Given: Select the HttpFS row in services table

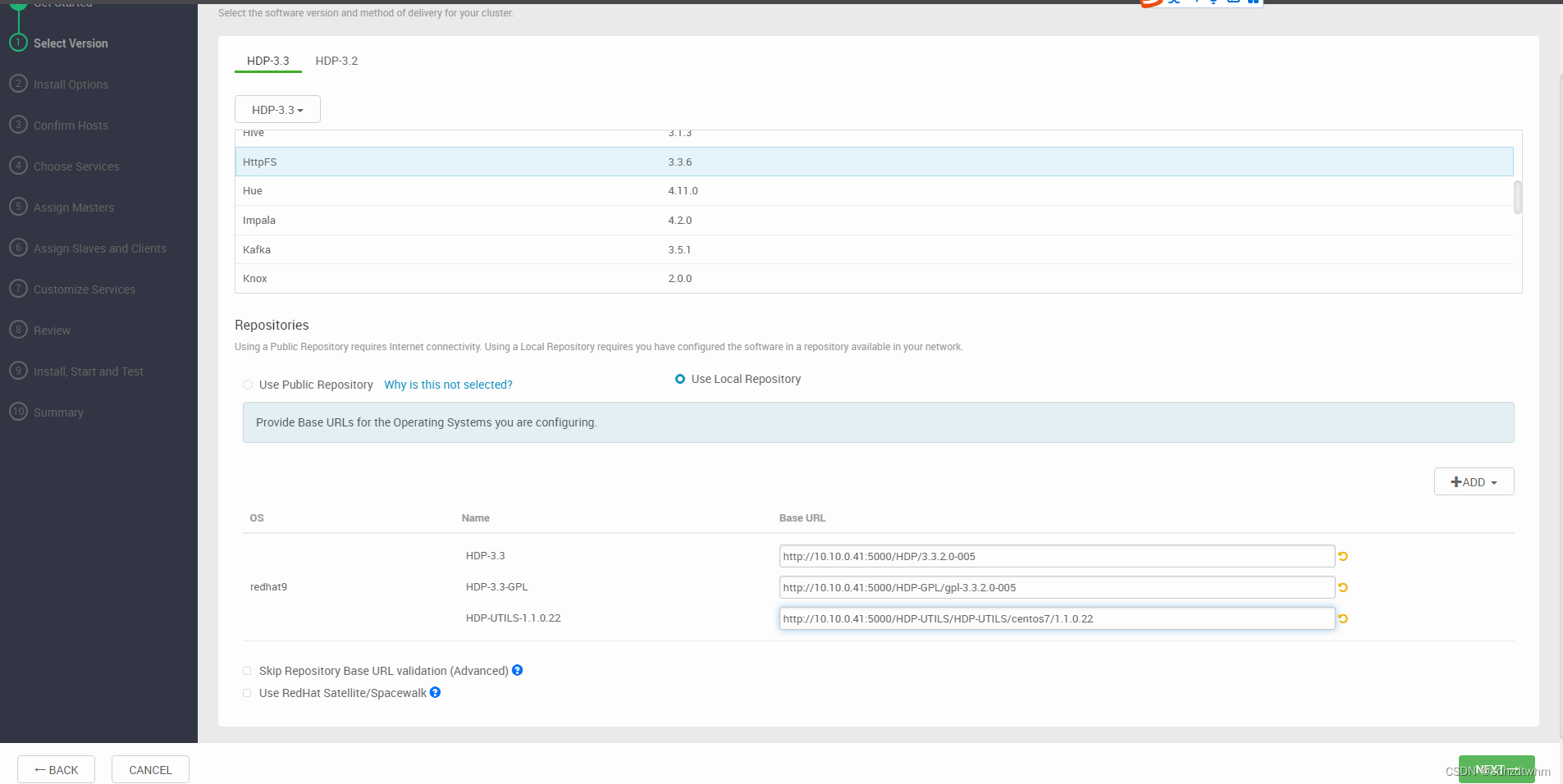Looking at the screenshot, I should pos(874,162).
